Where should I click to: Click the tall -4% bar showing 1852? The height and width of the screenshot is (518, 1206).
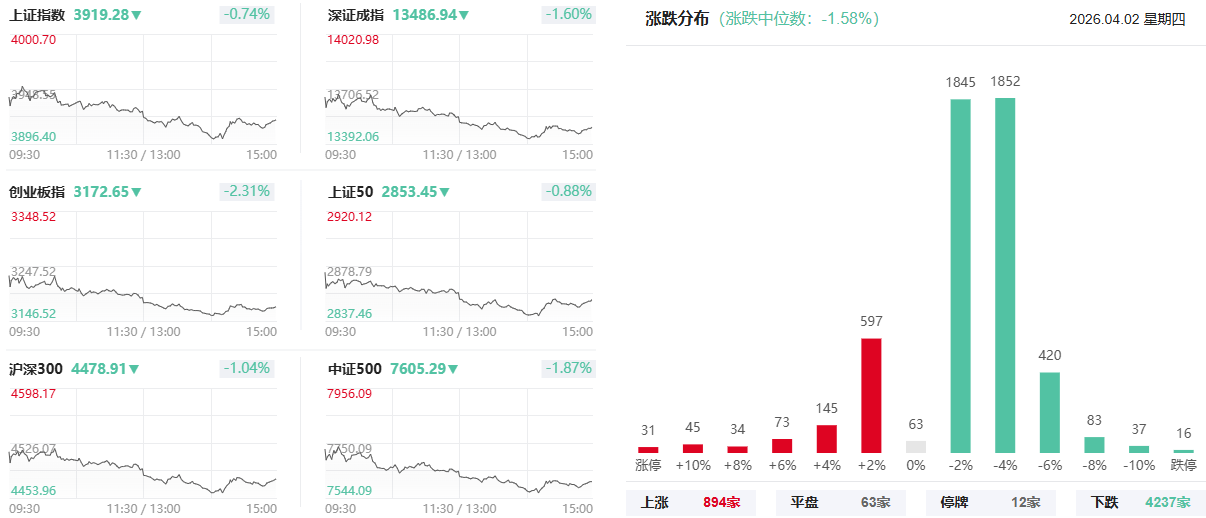point(1005,275)
